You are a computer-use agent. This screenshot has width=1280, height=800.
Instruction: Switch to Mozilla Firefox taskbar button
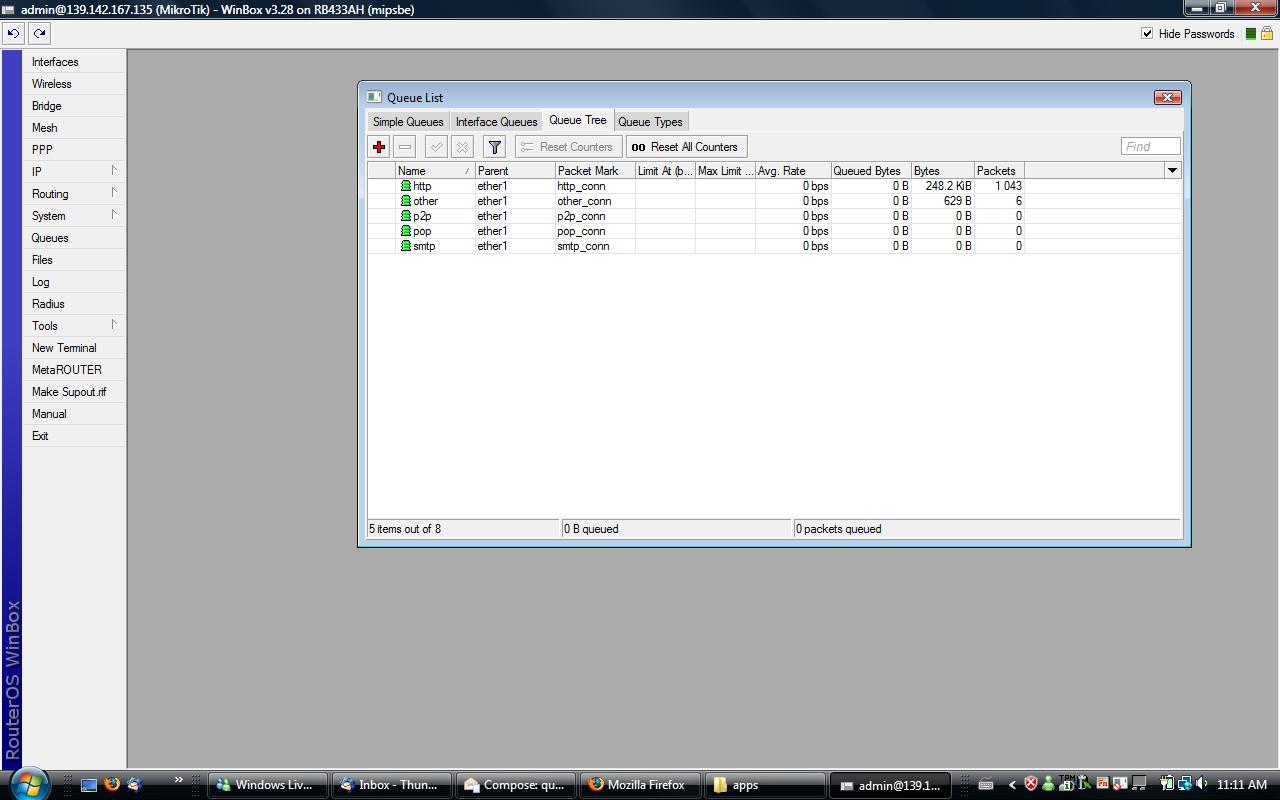click(639, 785)
